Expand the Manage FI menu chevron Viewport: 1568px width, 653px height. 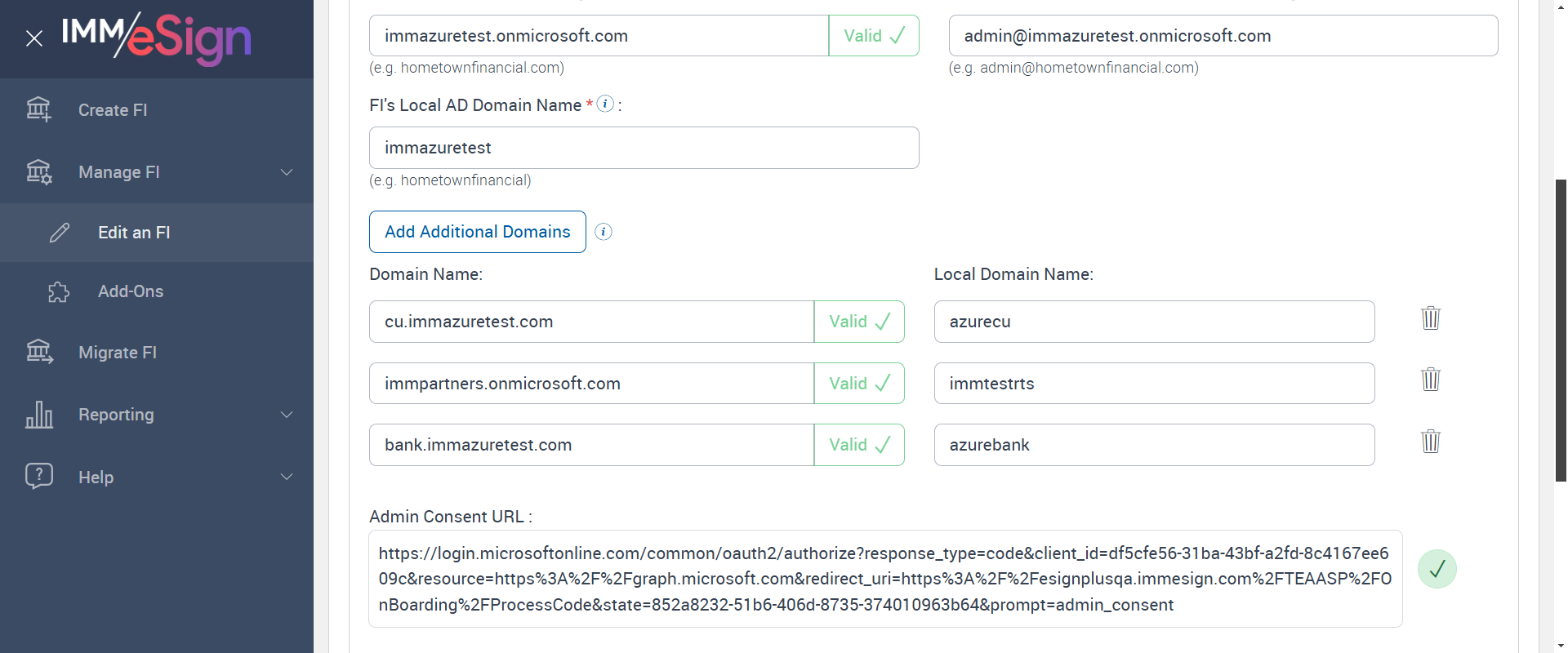(287, 172)
